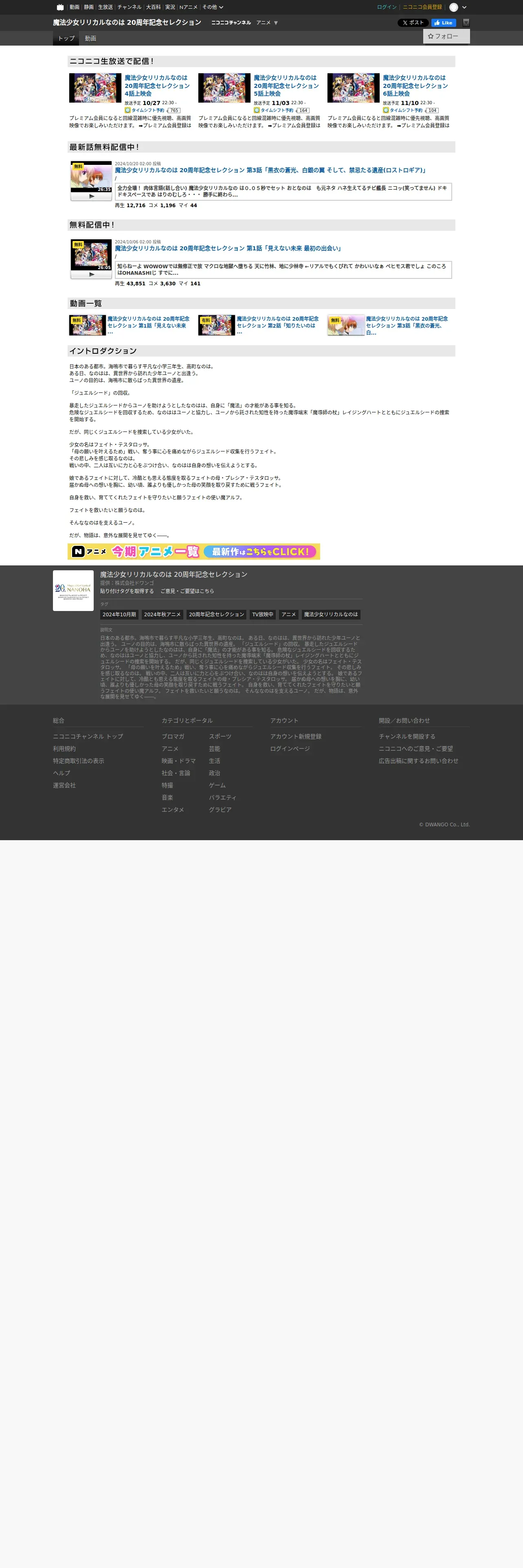Image resolution: width=523 pixels, height=1568 pixels.
Task: Click the ニコニコ会員登録 link
Action: [x=422, y=7]
